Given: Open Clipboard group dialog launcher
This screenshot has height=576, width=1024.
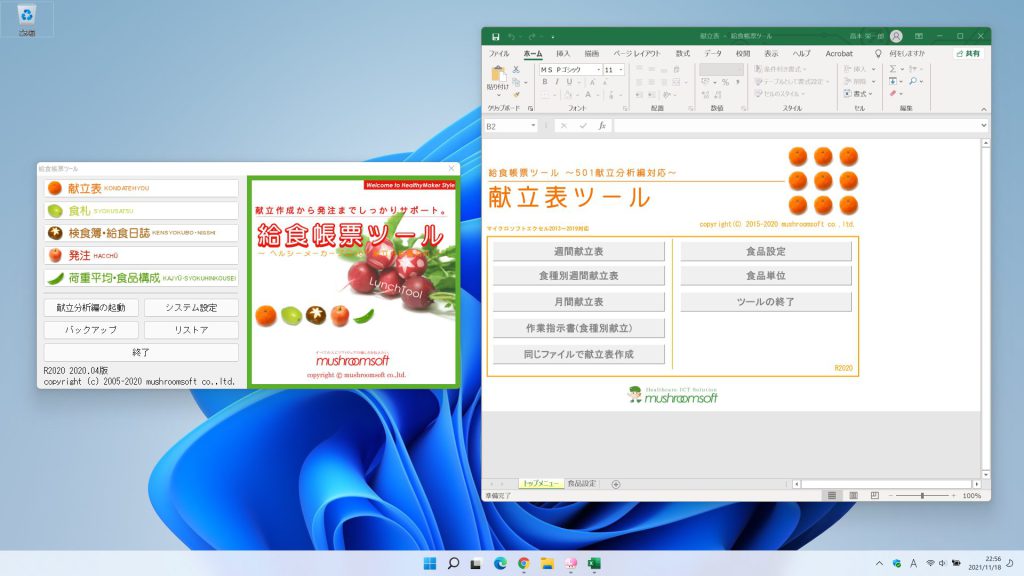Looking at the screenshot, I should tap(530, 108).
